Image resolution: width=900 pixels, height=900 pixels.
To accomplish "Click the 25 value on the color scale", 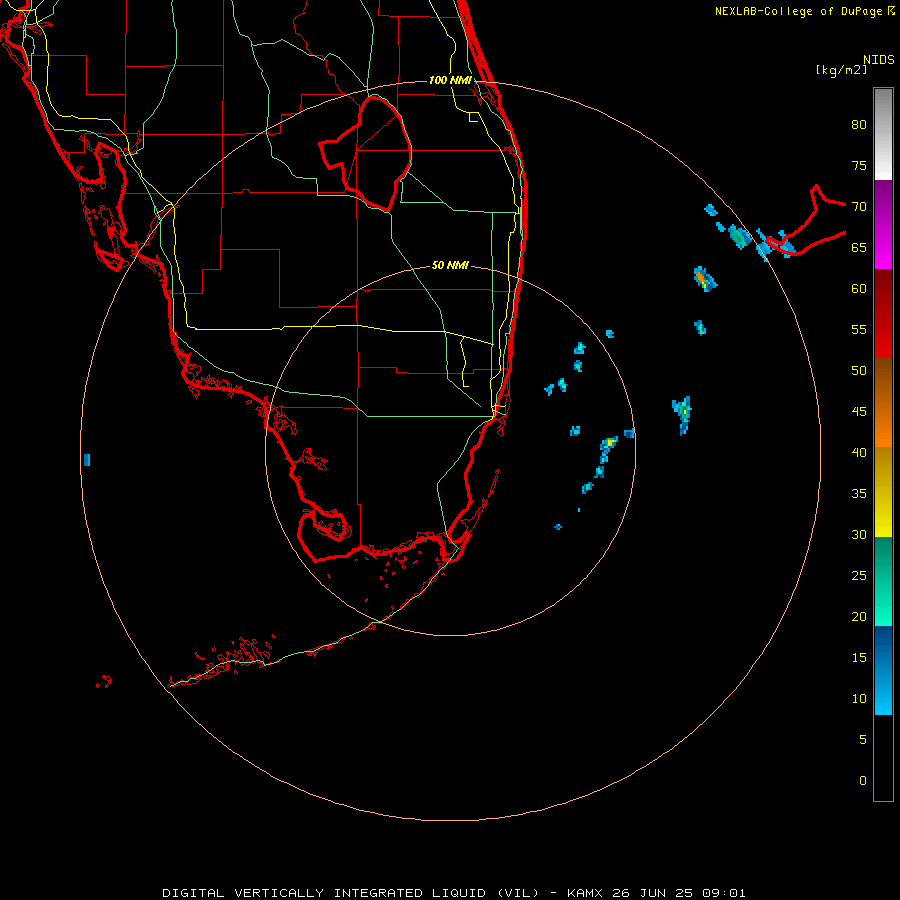I will pyautogui.click(x=859, y=576).
